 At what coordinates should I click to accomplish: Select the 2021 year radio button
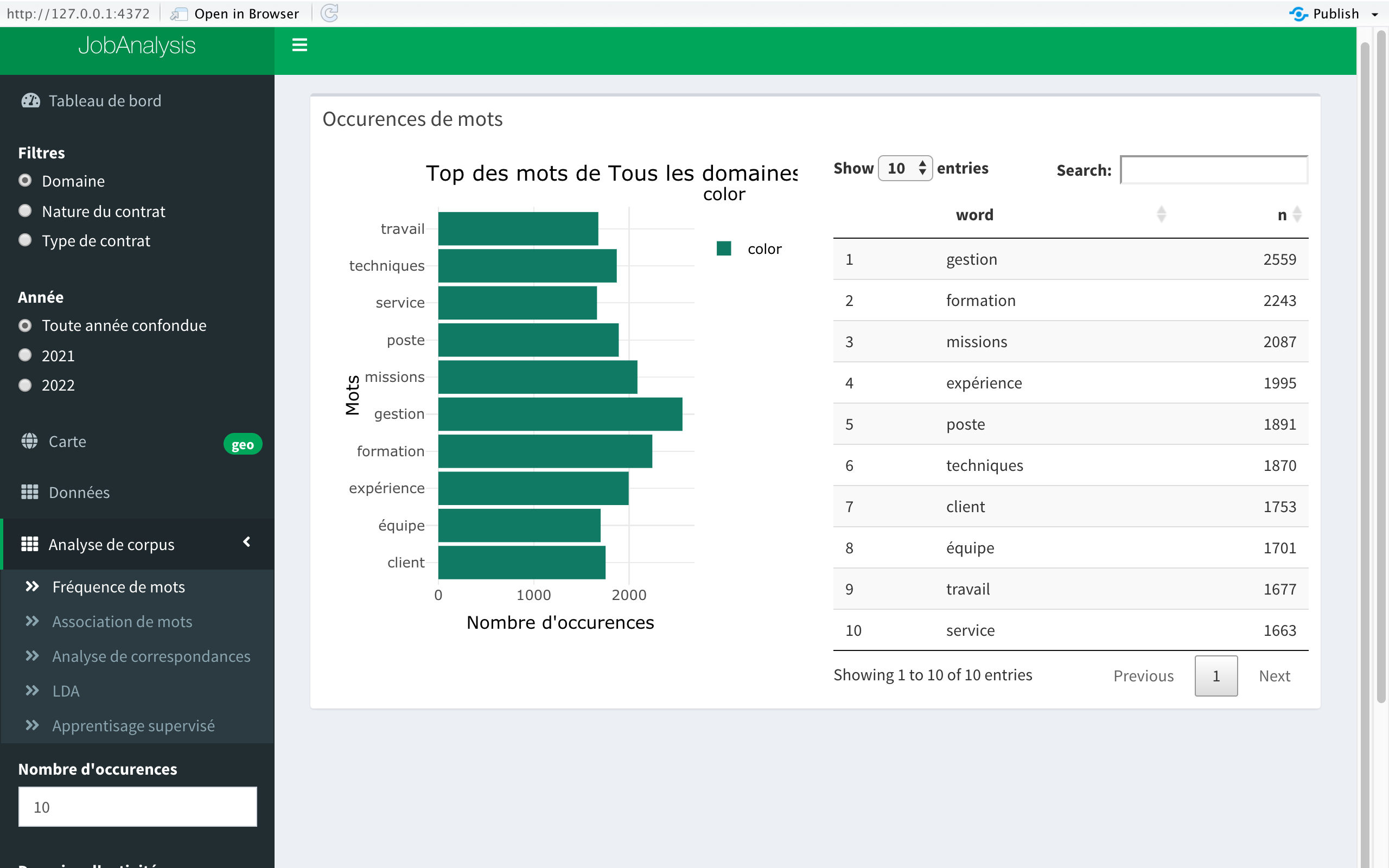(x=26, y=355)
